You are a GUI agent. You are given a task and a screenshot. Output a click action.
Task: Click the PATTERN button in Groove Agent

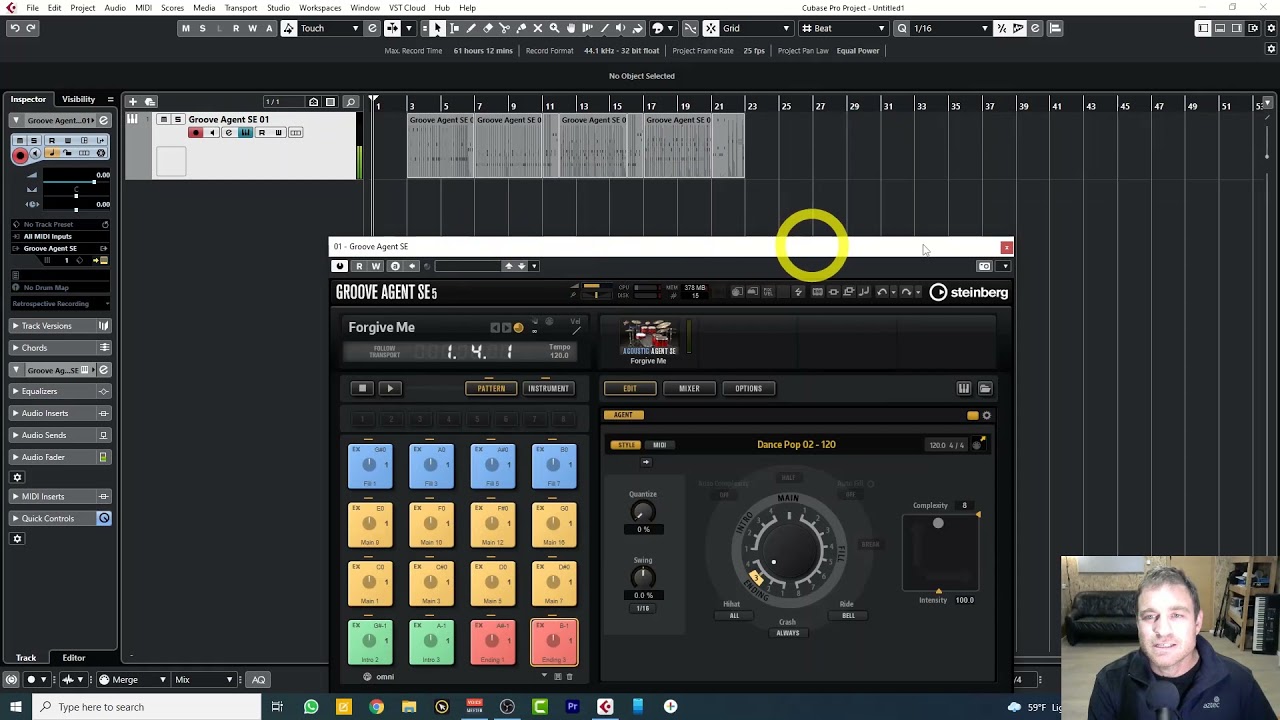(491, 389)
